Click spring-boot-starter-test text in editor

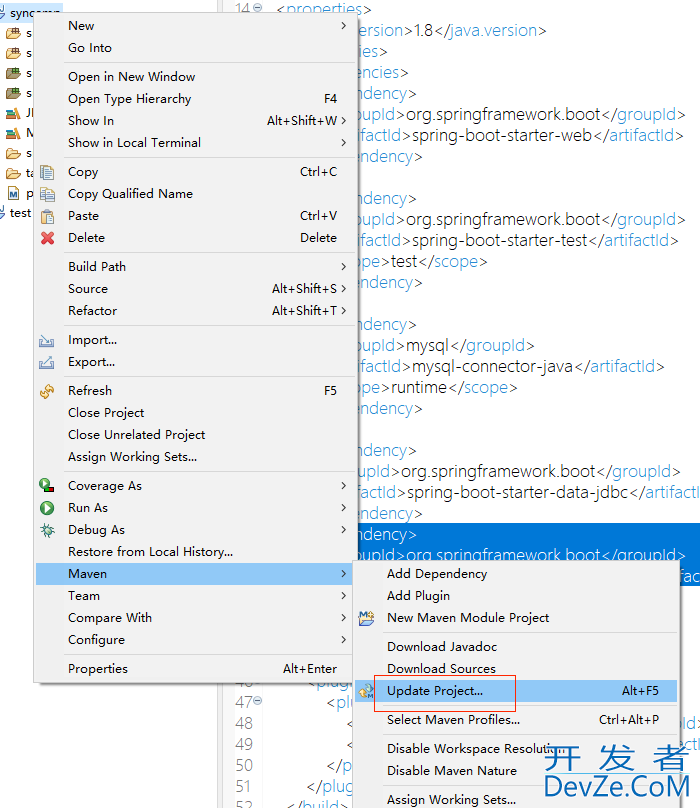[499, 241]
